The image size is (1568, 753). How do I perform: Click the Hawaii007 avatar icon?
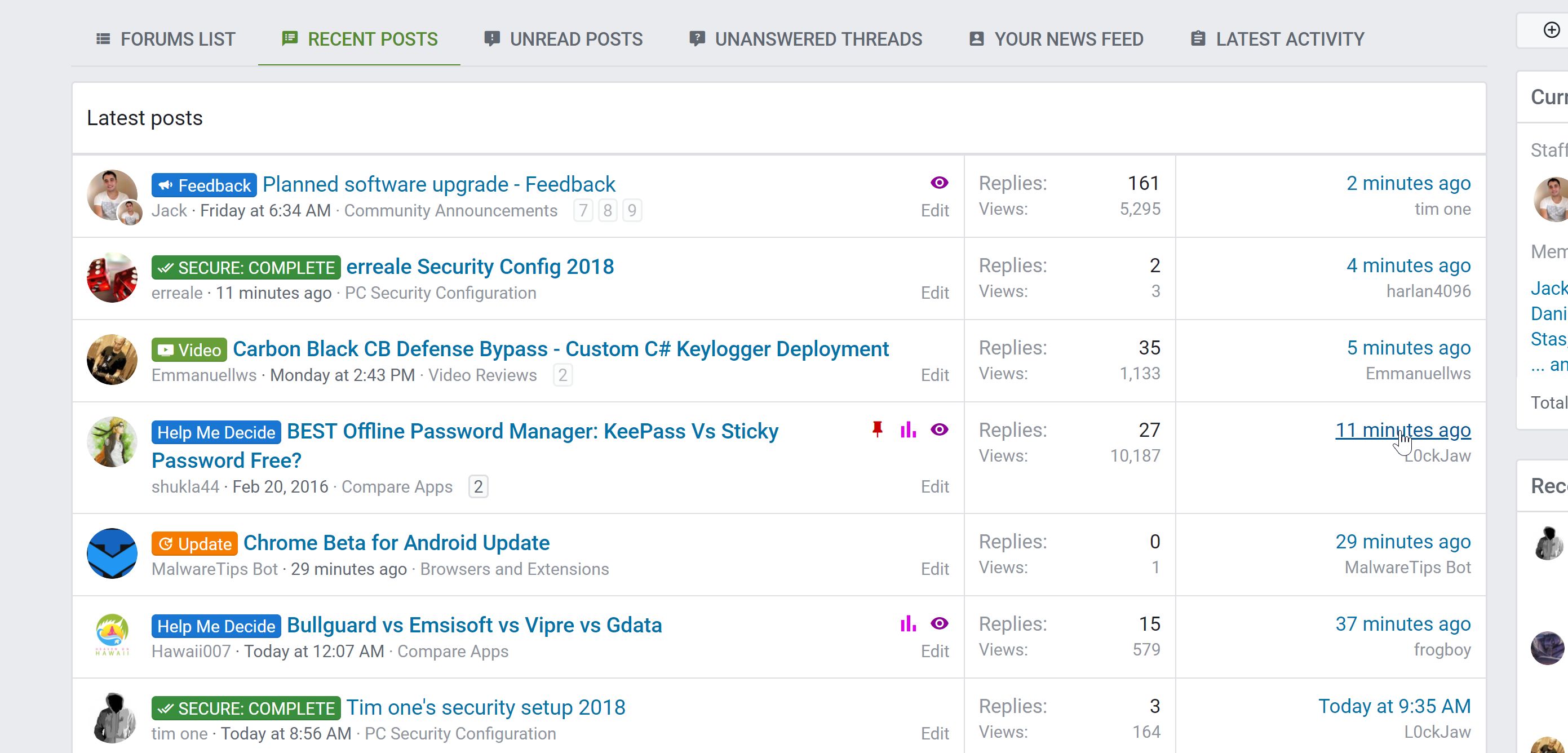pyautogui.click(x=112, y=636)
